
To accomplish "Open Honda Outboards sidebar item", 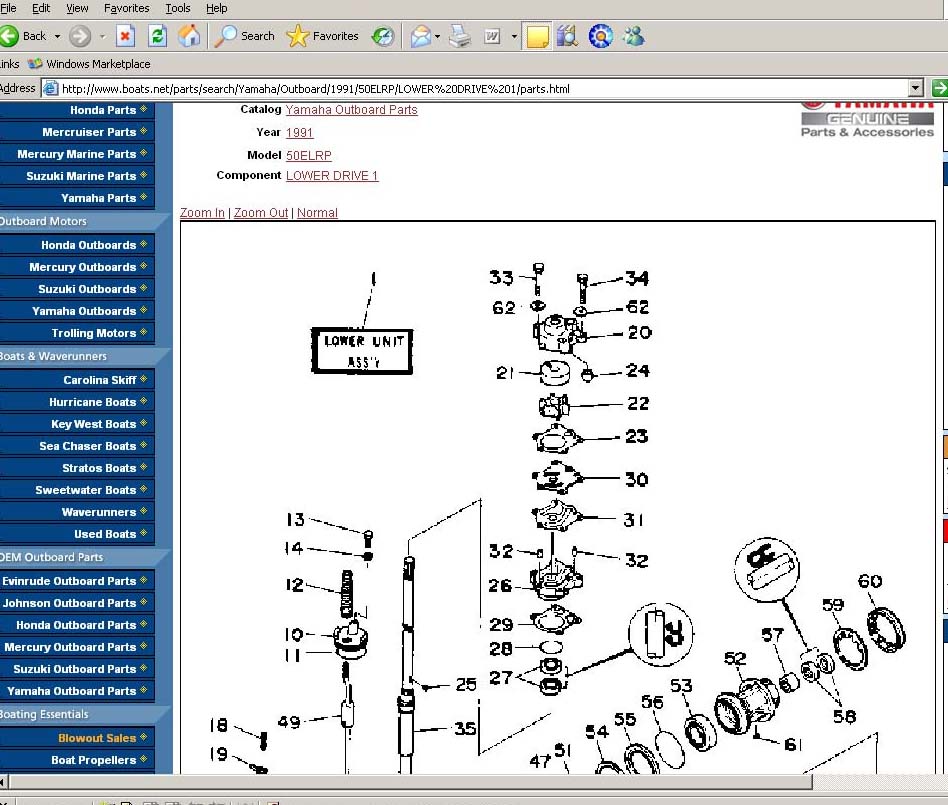I will [x=77, y=245].
